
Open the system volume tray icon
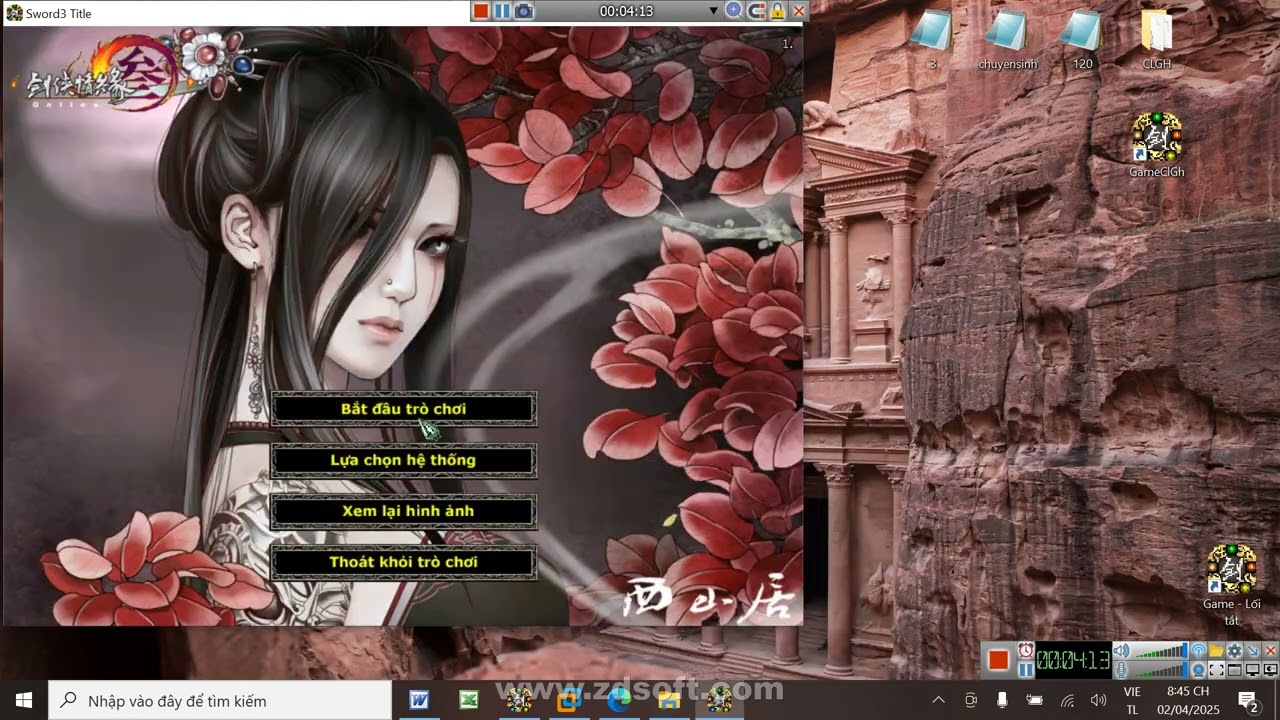point(1098,700)
